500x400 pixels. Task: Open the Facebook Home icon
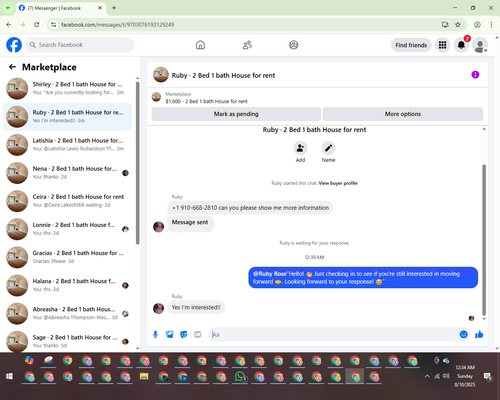[x=200, y=45]
